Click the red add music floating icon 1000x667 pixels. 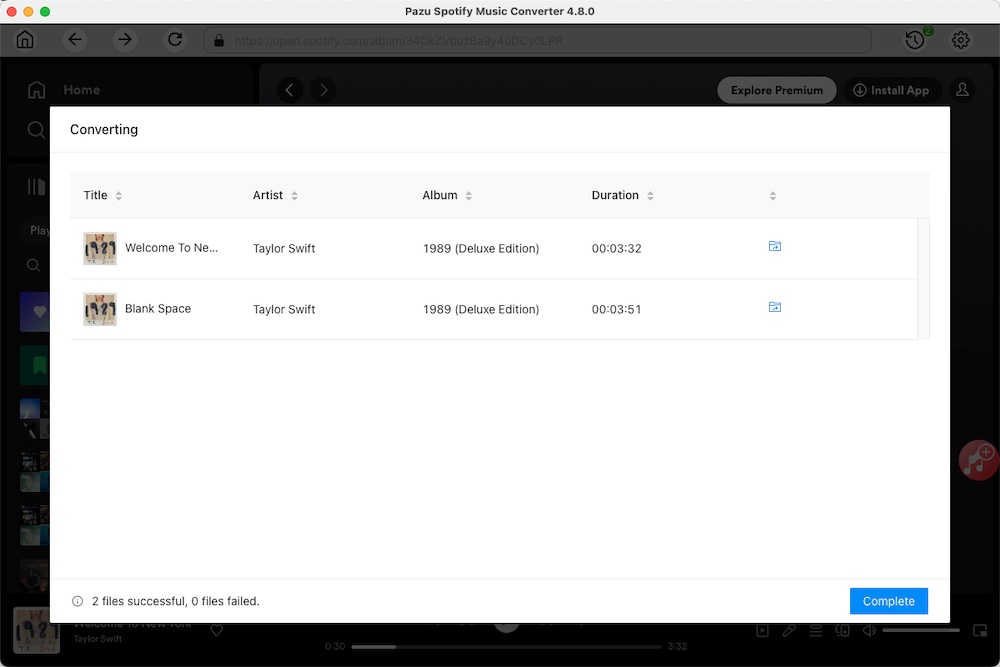click(977, 460)
